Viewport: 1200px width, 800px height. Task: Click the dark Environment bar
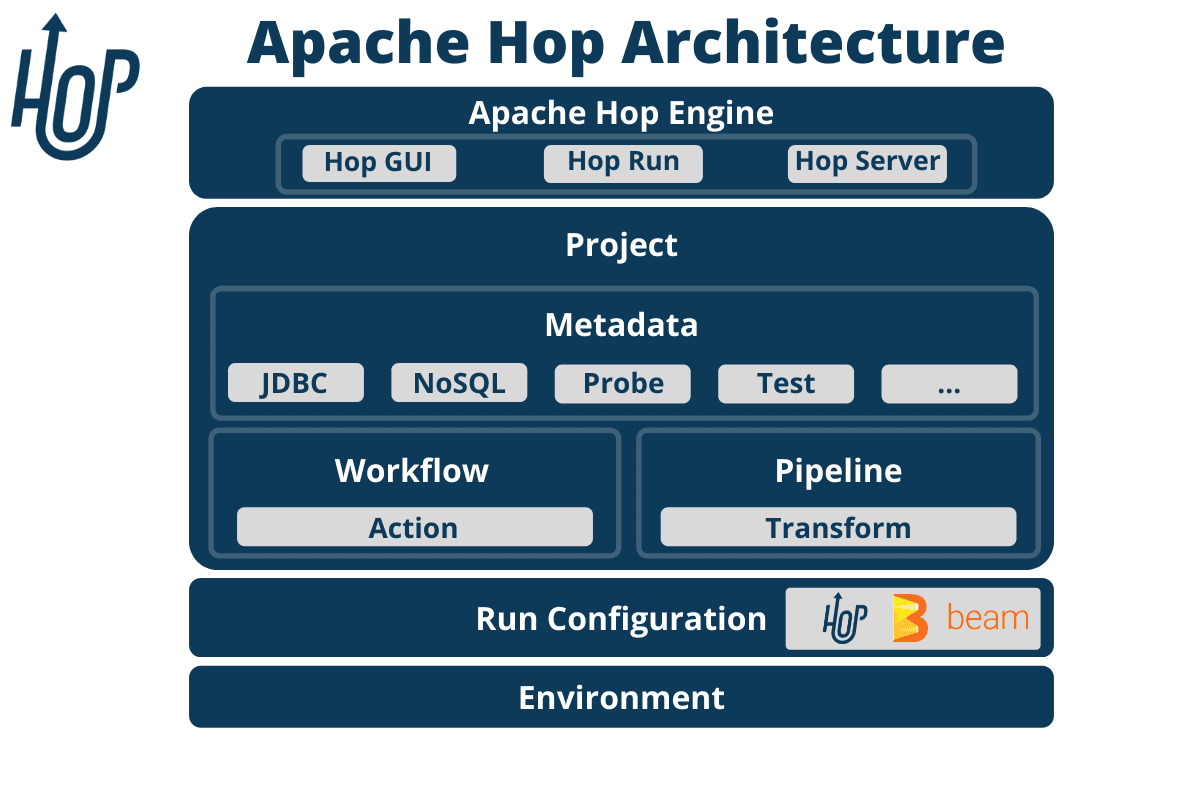click(x=622, y=697)
